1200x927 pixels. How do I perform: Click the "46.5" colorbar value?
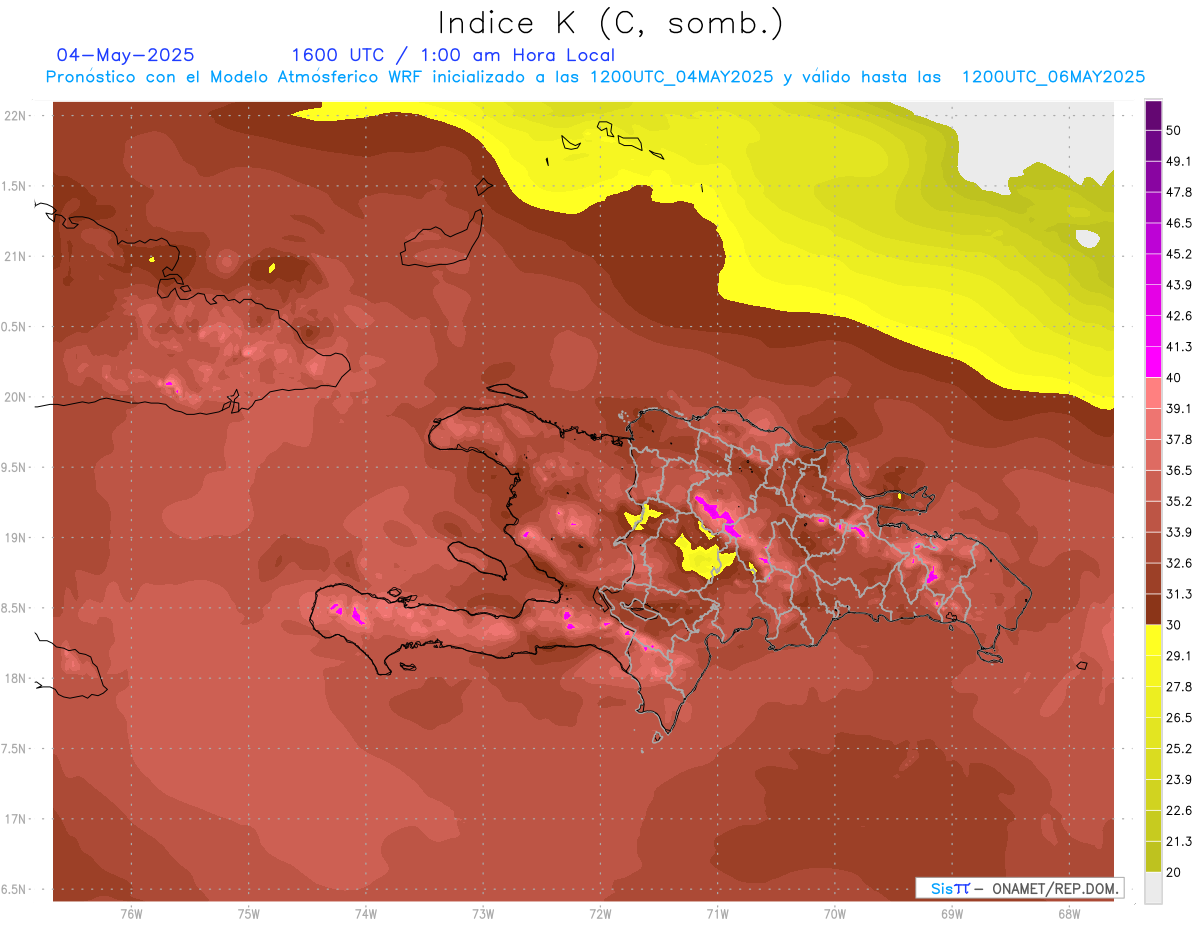1179,223
